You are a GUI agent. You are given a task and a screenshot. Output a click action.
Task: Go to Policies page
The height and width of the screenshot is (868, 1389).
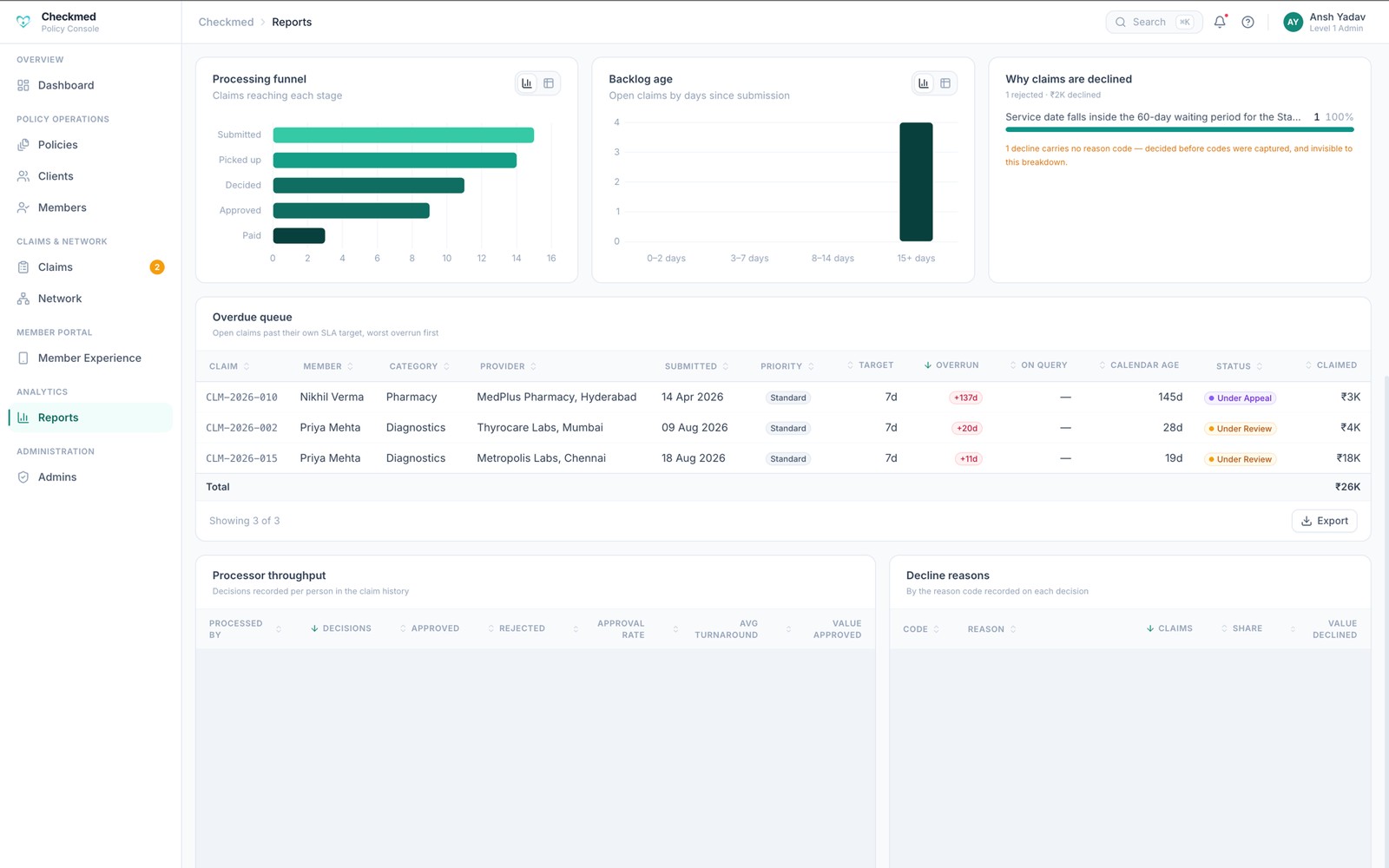[90, 145]
